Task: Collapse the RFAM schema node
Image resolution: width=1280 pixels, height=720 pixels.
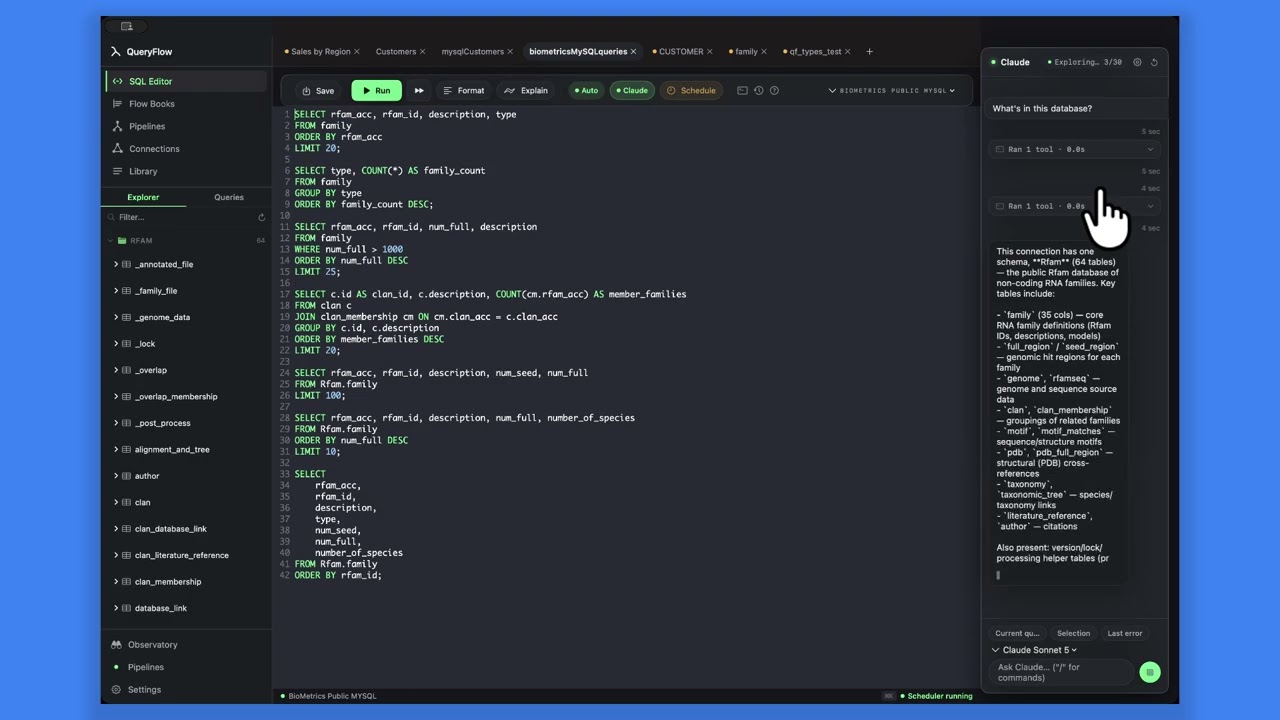Action: [110, 241]
